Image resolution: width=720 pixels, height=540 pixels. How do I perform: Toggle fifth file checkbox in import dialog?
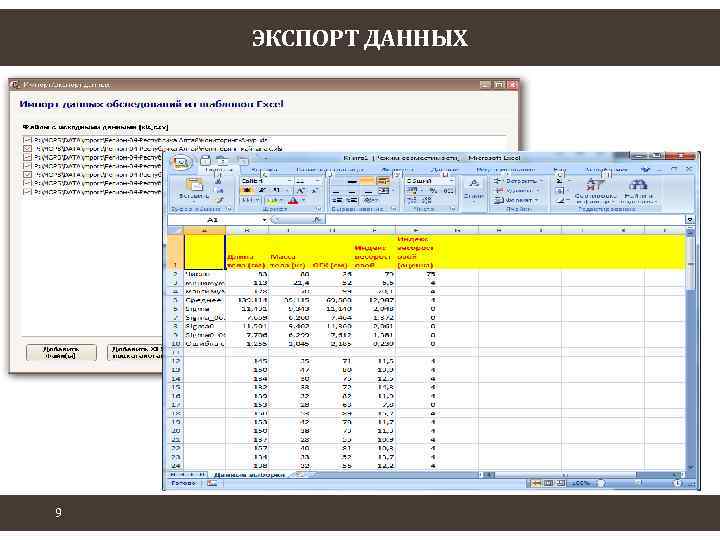[27, 174]
